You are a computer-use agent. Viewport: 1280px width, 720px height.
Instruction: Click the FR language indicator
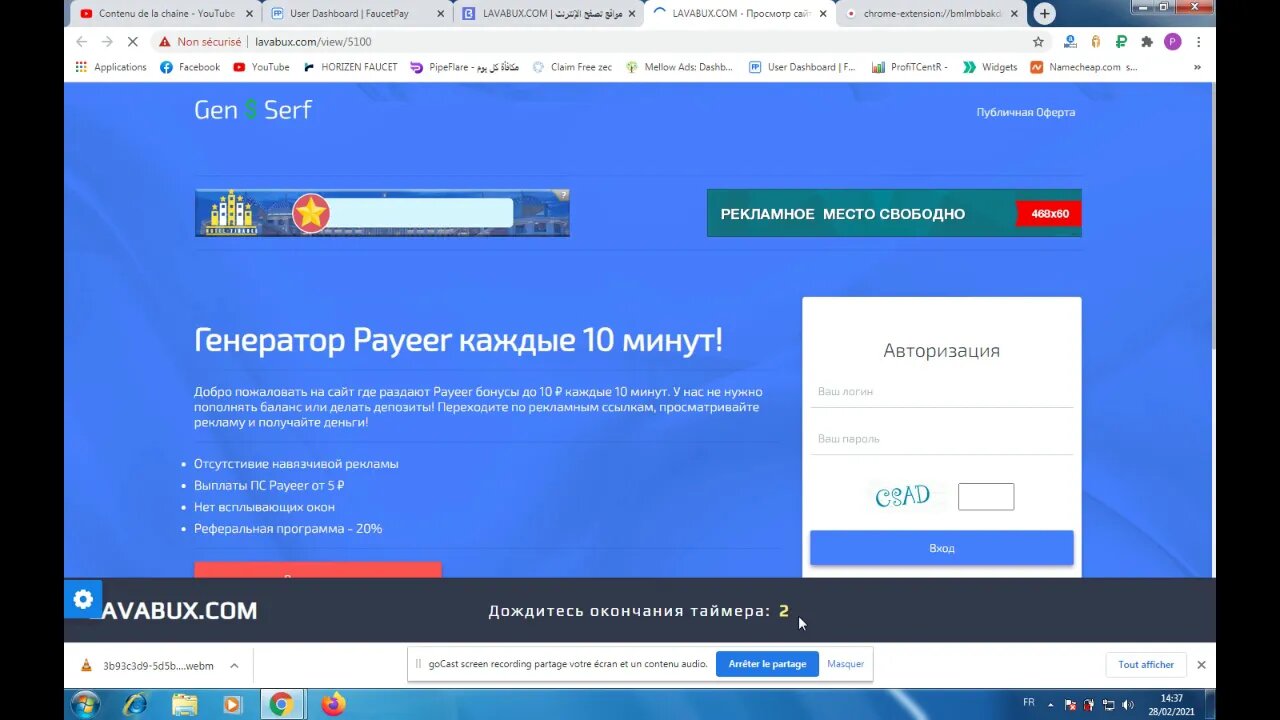pyautogui.click(x=1029, y=701)
